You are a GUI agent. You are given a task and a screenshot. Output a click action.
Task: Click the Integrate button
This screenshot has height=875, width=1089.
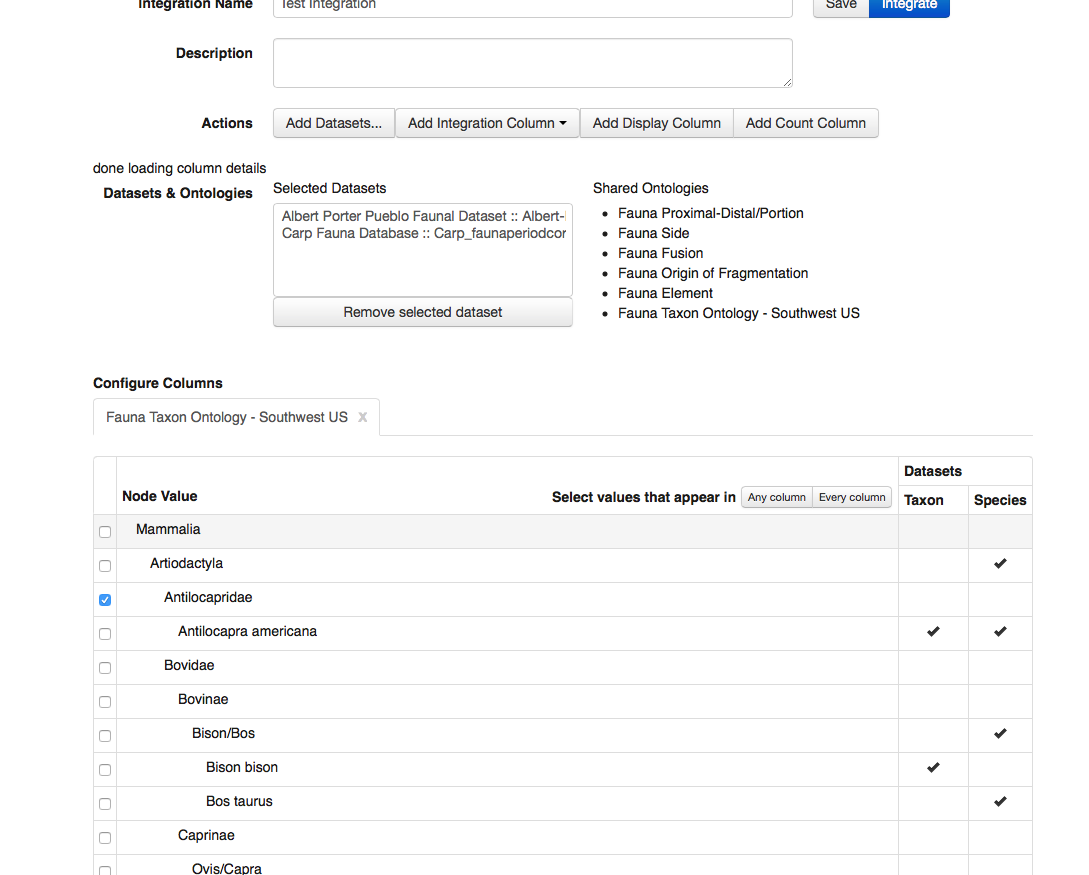click(909, 6)
